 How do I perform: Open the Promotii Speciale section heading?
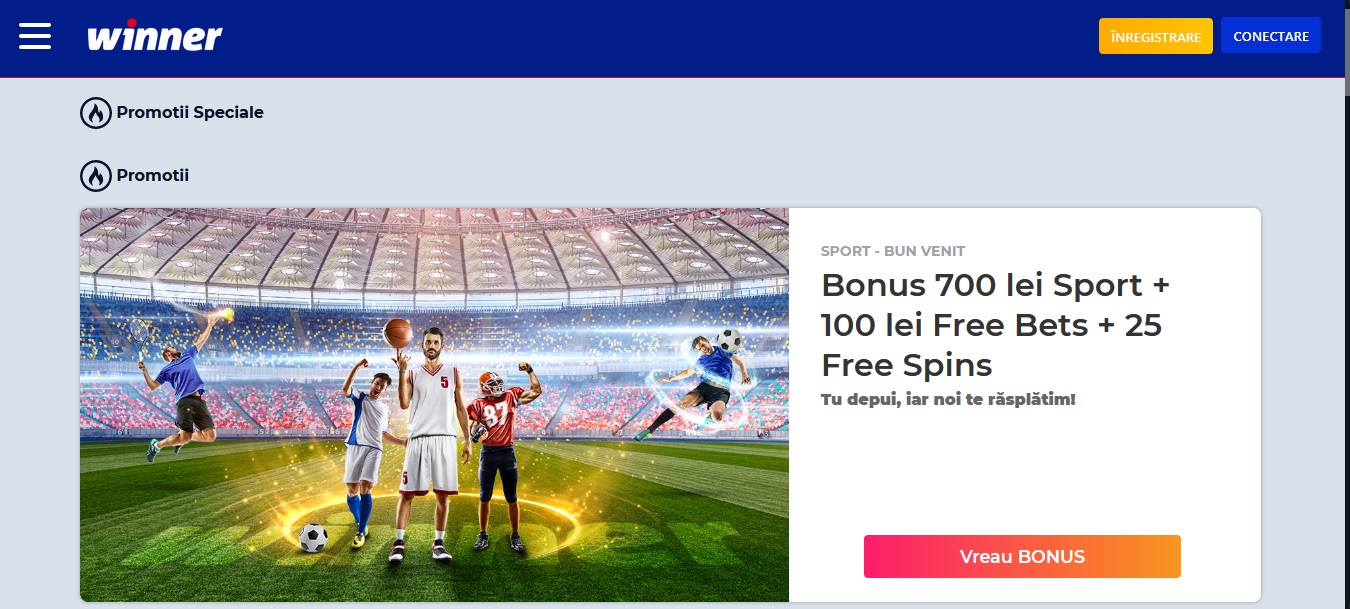(190, 113)
